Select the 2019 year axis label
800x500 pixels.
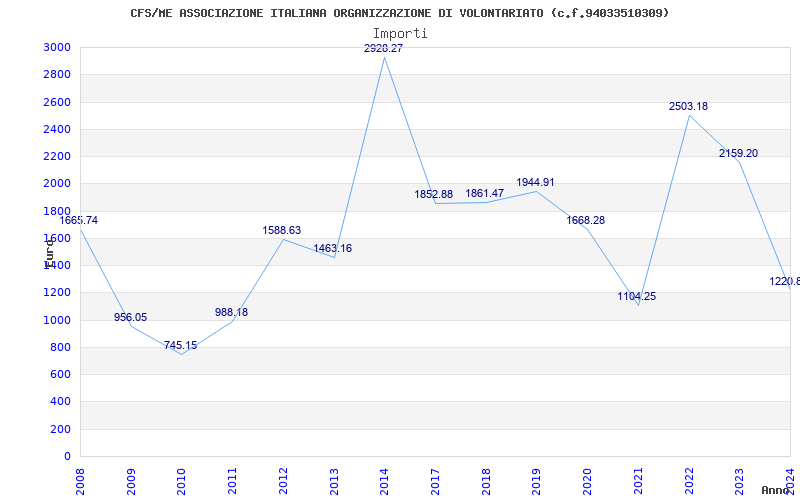[x=537, y=482]
